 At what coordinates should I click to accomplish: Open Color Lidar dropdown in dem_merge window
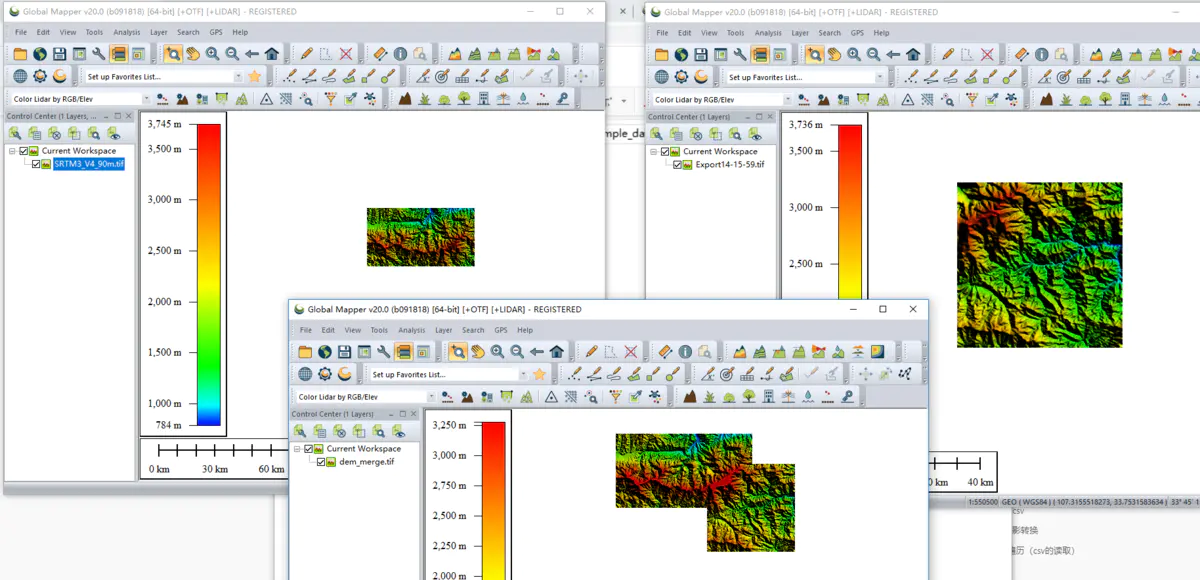coord(431,397)
